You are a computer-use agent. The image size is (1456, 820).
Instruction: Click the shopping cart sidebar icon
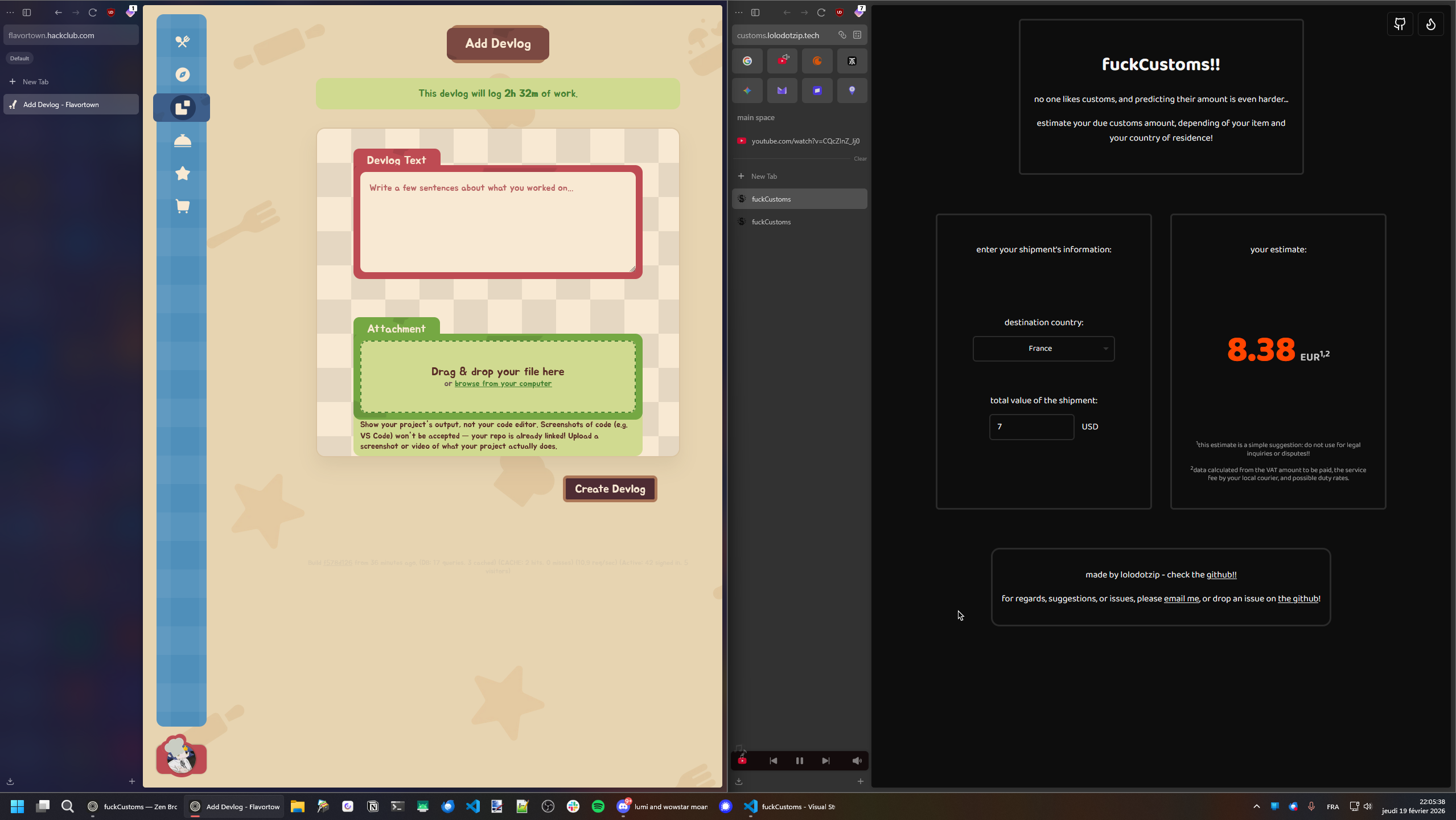[182, 206]
